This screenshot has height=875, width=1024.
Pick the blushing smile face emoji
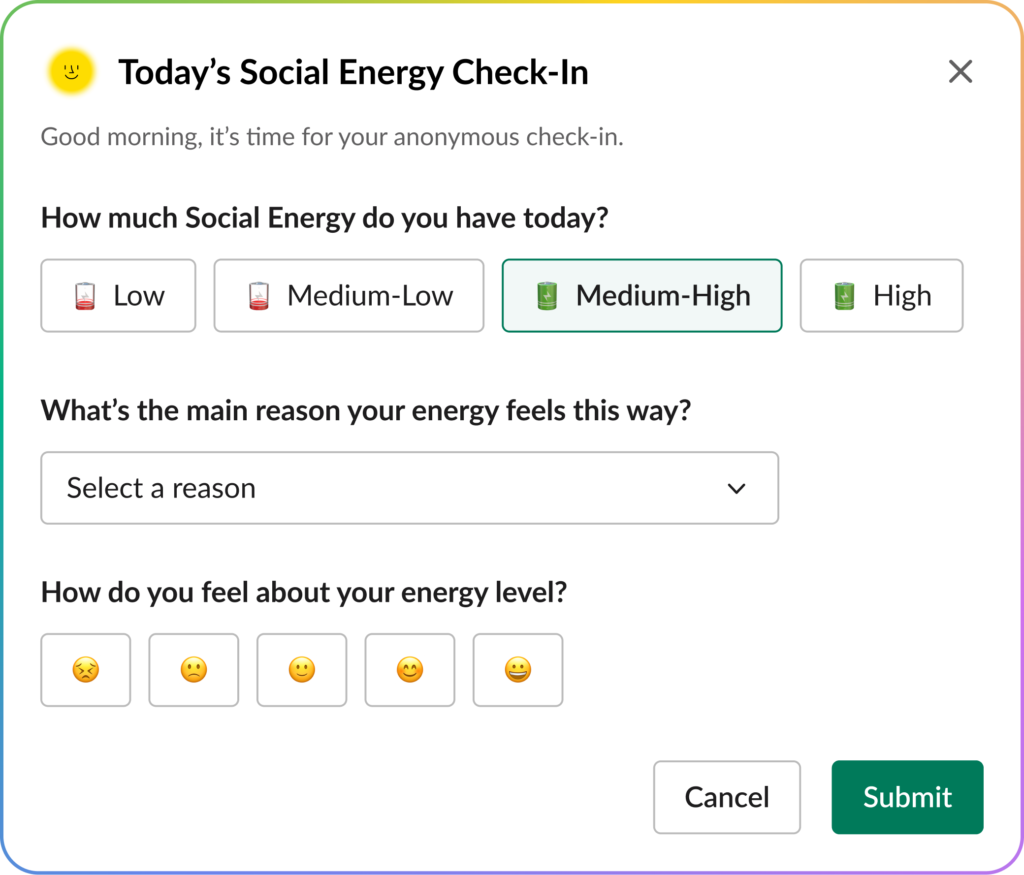point(410,670)
